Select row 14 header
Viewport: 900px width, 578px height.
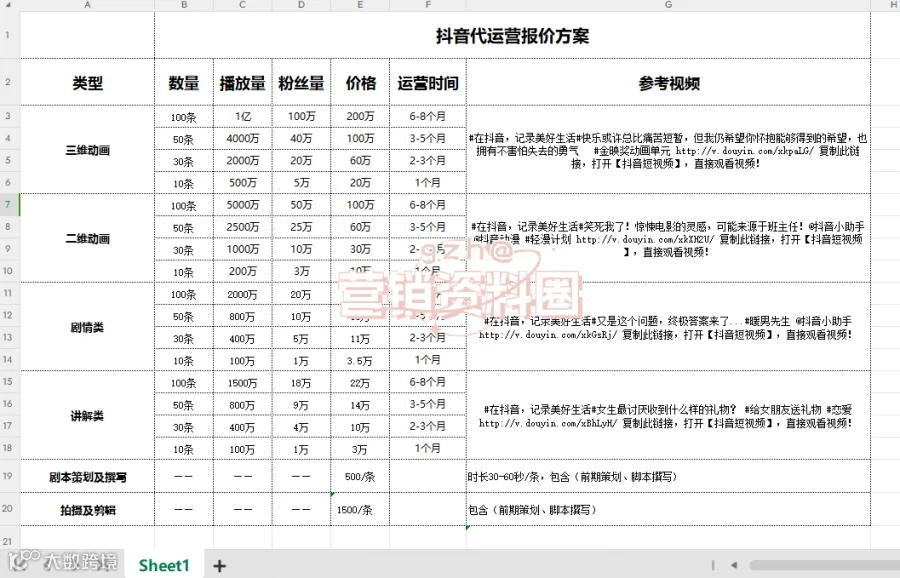point(9,359)
